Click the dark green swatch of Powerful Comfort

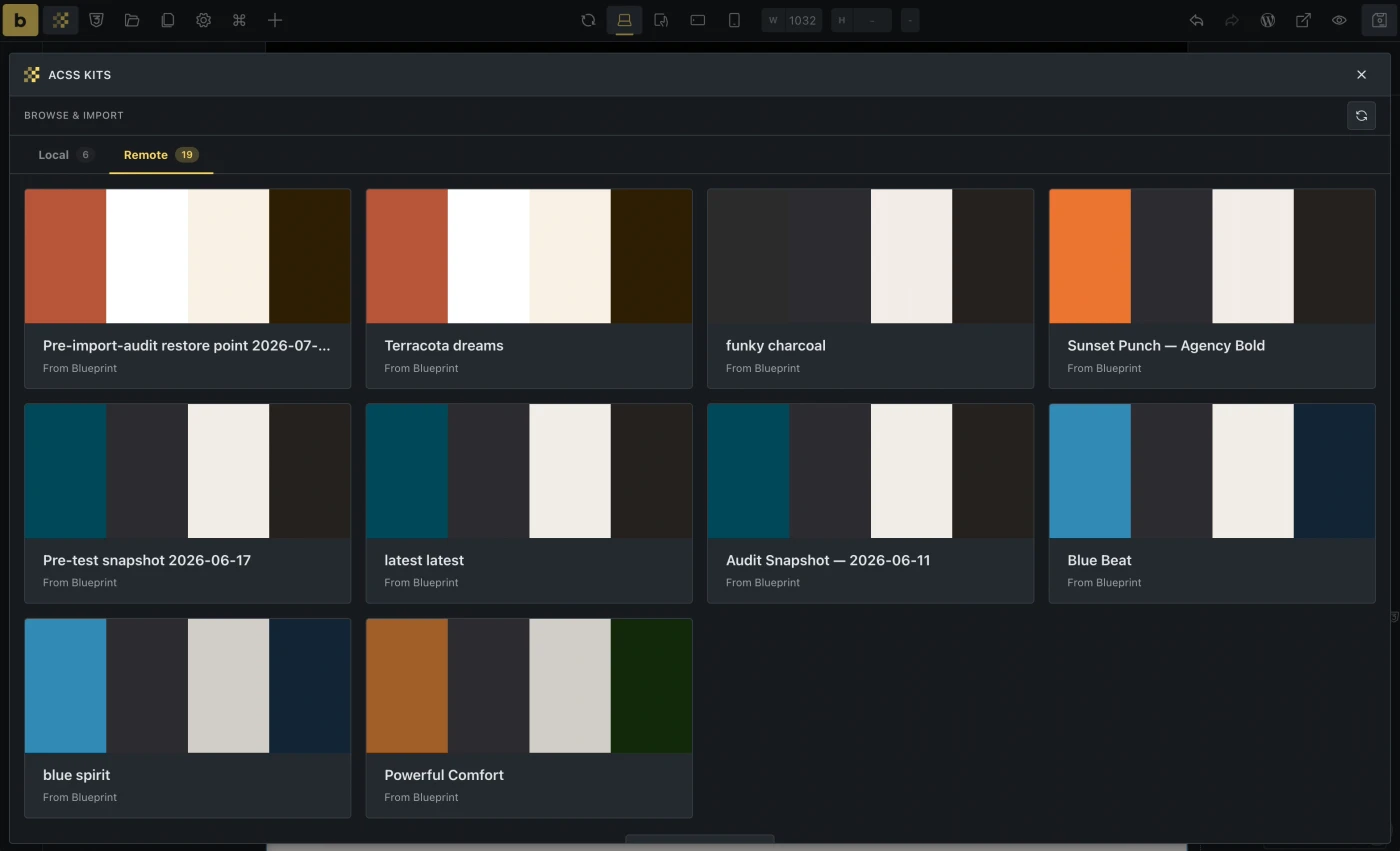click(x=651, y=686)
